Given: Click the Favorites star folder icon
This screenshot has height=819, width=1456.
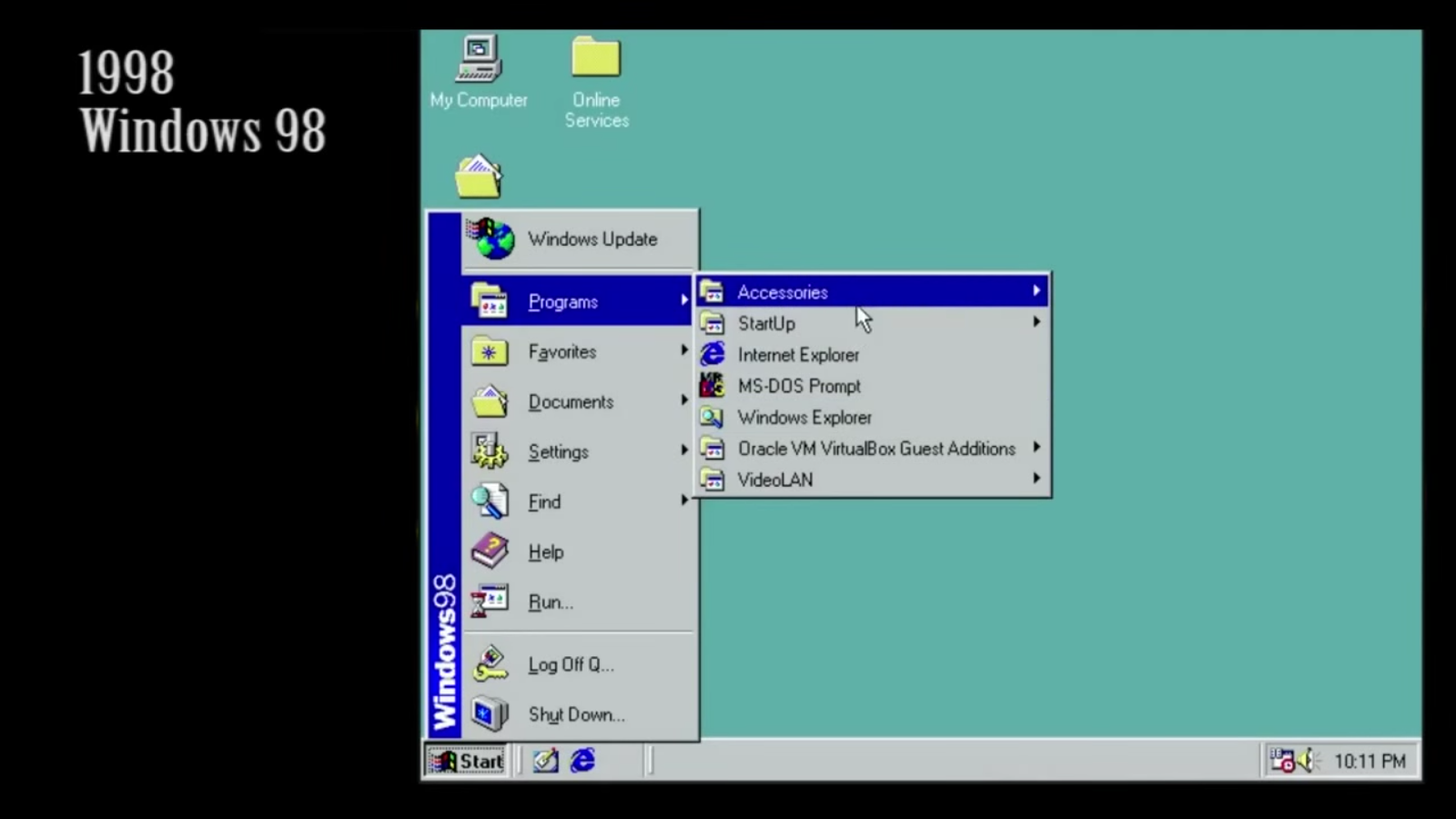Looking at the screenshot, I should pos(490,351).
